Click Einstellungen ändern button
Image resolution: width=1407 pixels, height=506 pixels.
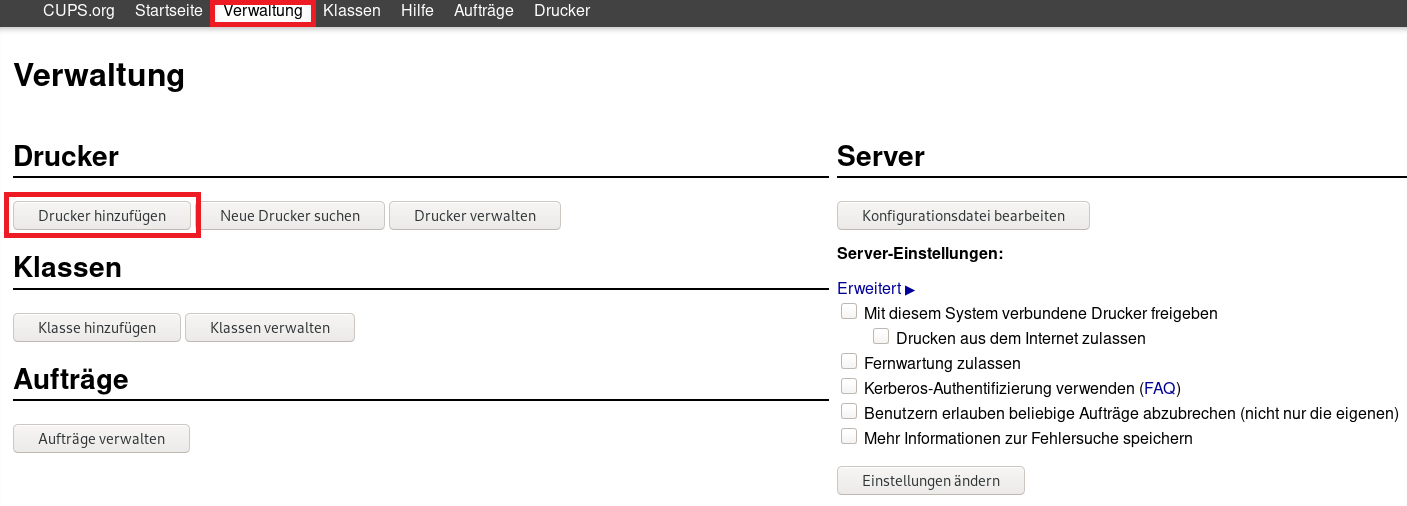click(x=931, y=481)
